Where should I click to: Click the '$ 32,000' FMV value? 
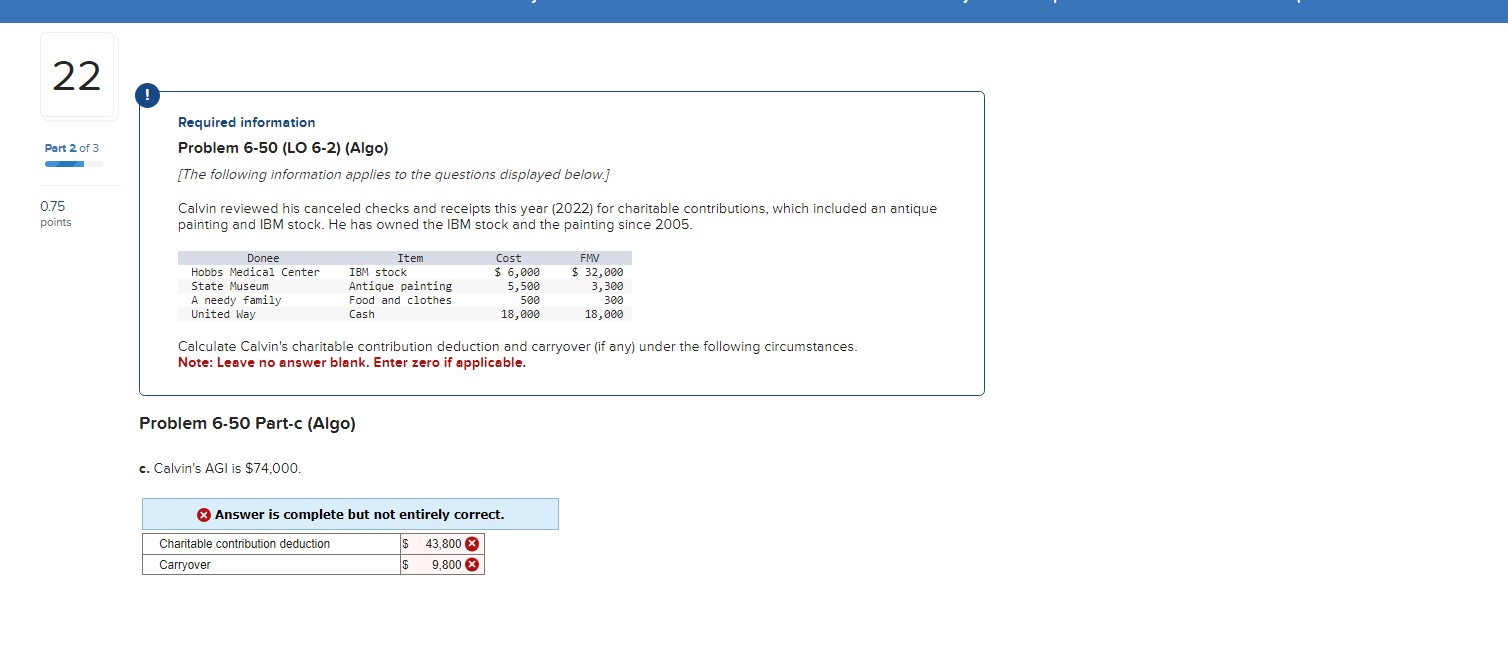pos(598,272)
